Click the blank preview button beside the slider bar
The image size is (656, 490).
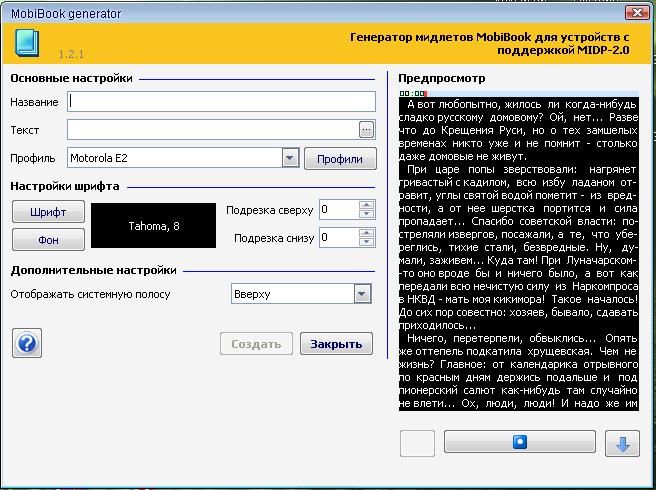click(x=417, y=443)
